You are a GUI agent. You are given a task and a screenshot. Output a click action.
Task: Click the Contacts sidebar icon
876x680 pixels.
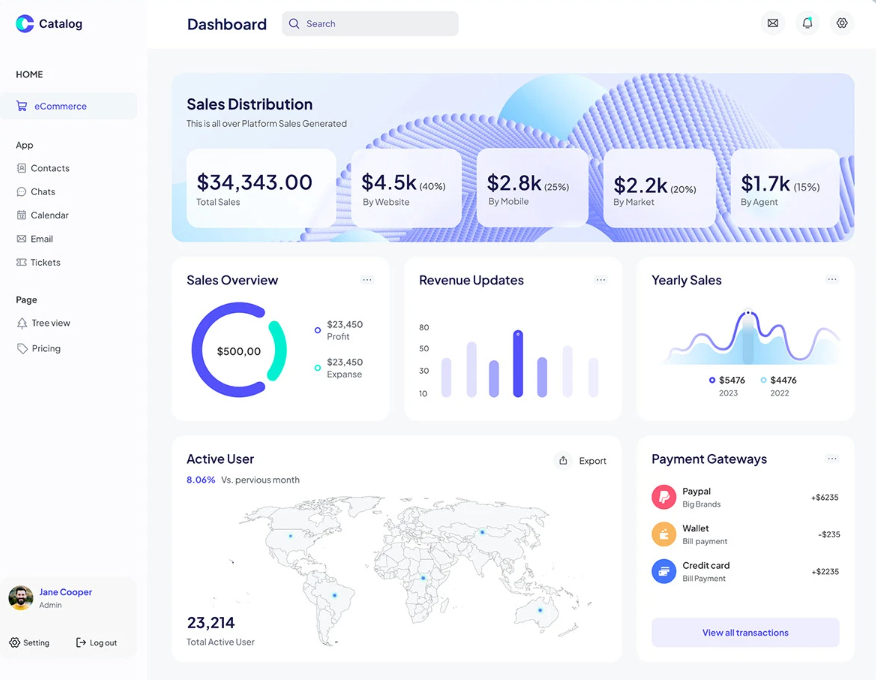coord(21,168)
